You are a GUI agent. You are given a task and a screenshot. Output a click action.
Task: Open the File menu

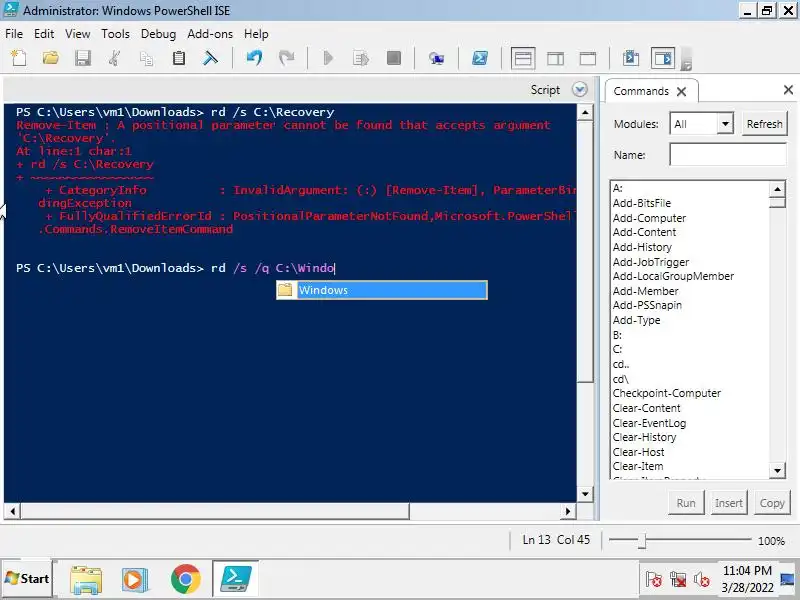[x=14, y=34]
